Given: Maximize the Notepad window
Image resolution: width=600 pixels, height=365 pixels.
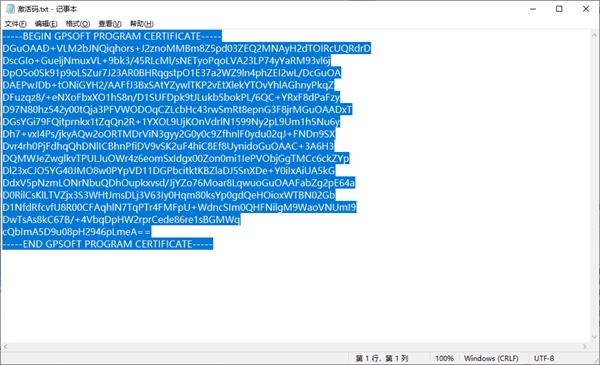Looking at the screenshot, I should (x=559, y=9).
